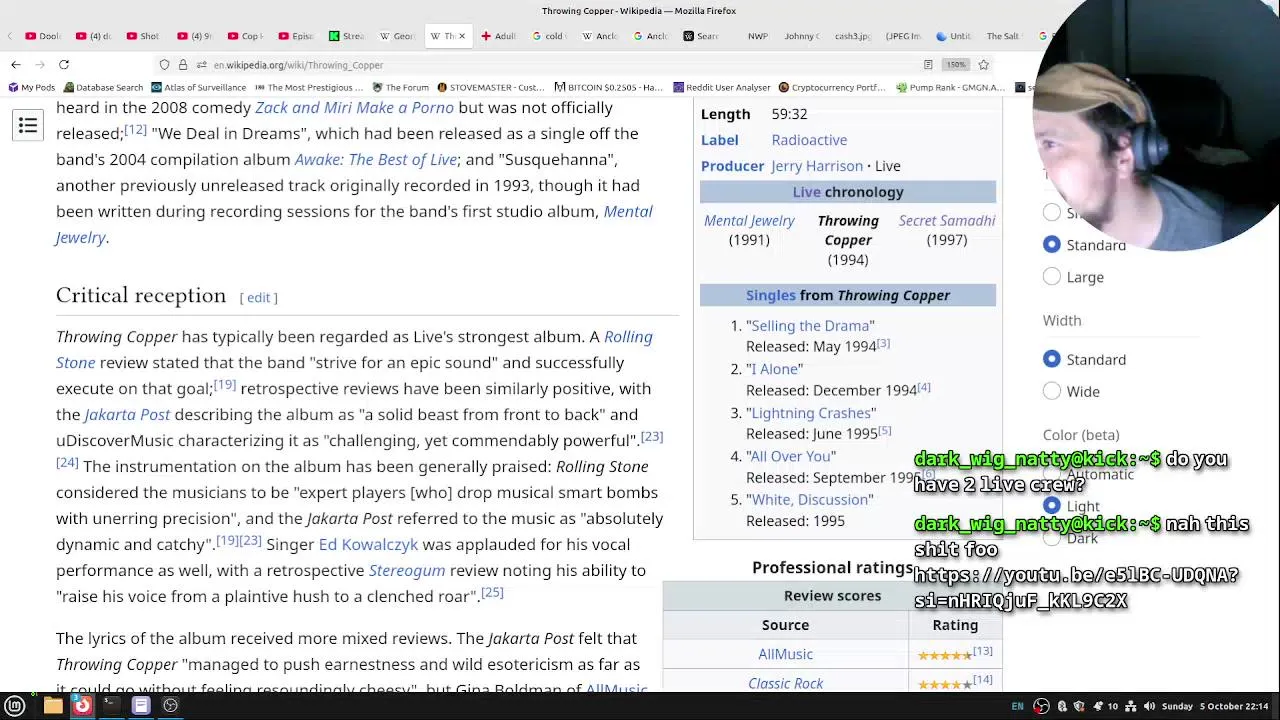Open the Atlas of Surveillance bookmark
Image resolution: width=1280 pixels, height=720 pixels.
click(199, 87)
